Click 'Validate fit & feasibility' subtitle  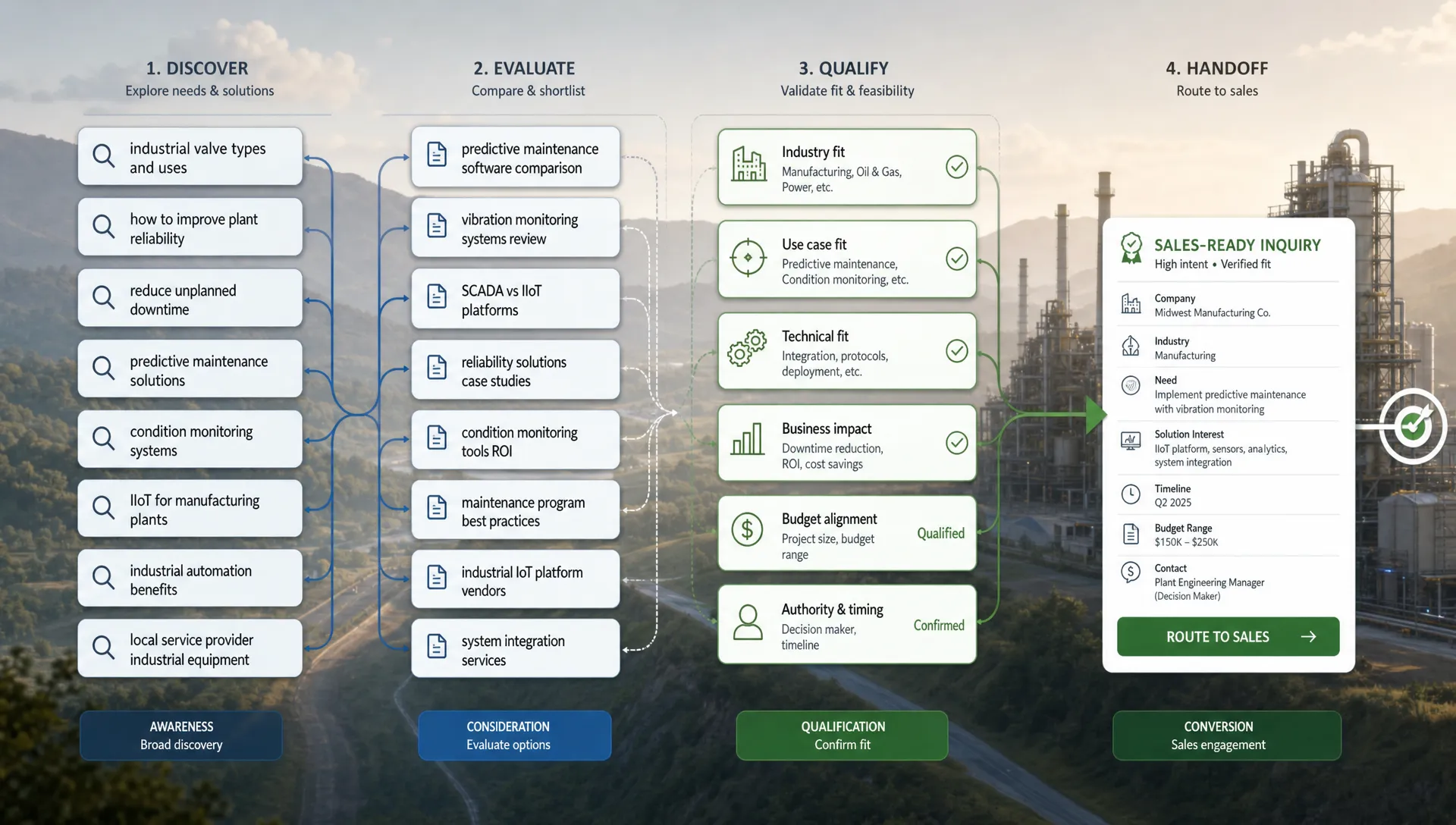[848, 91]
